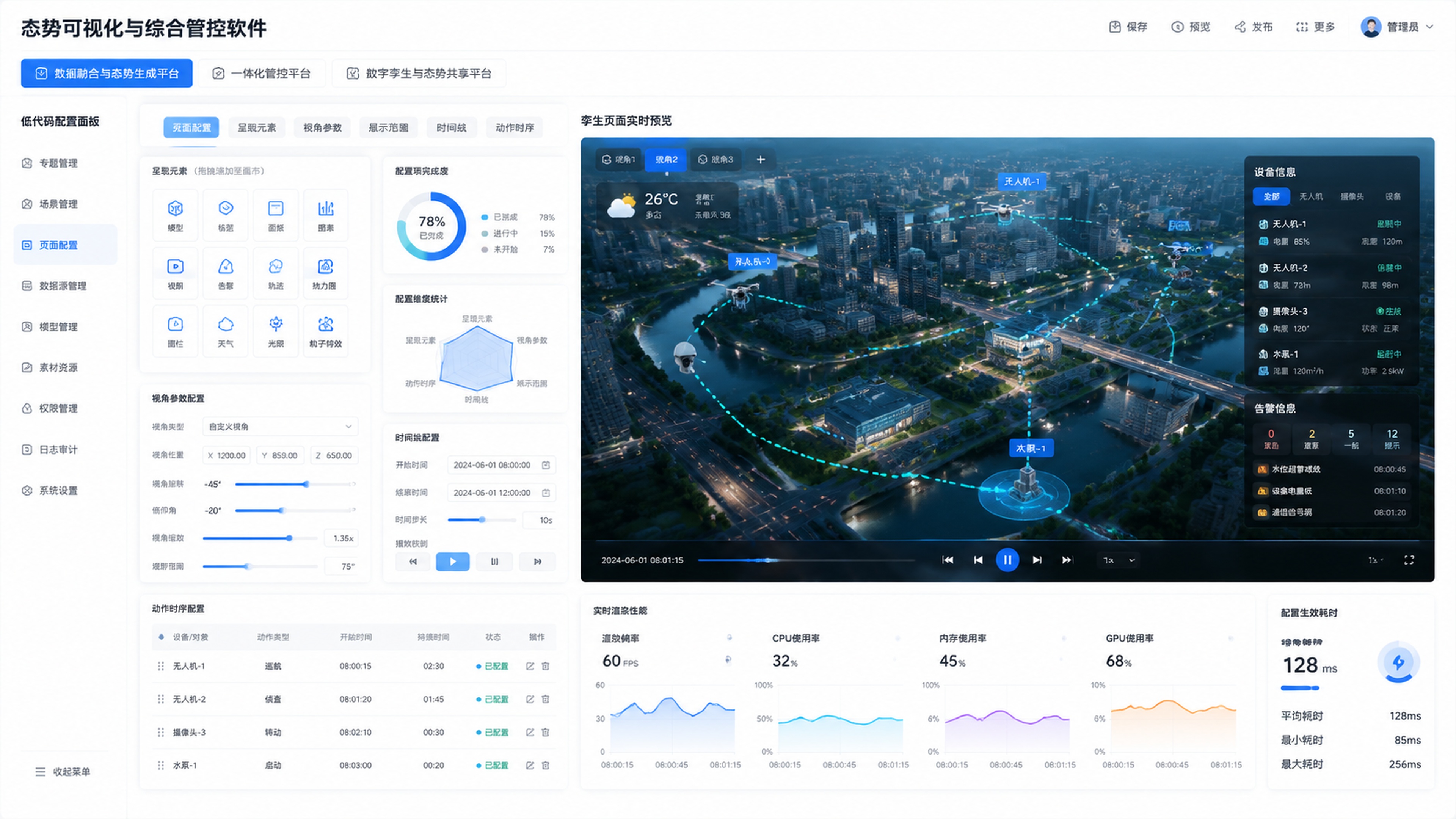Click the calendar icon for 开始时间
This screenshot has height=819, width=1456.
point(546,465)
